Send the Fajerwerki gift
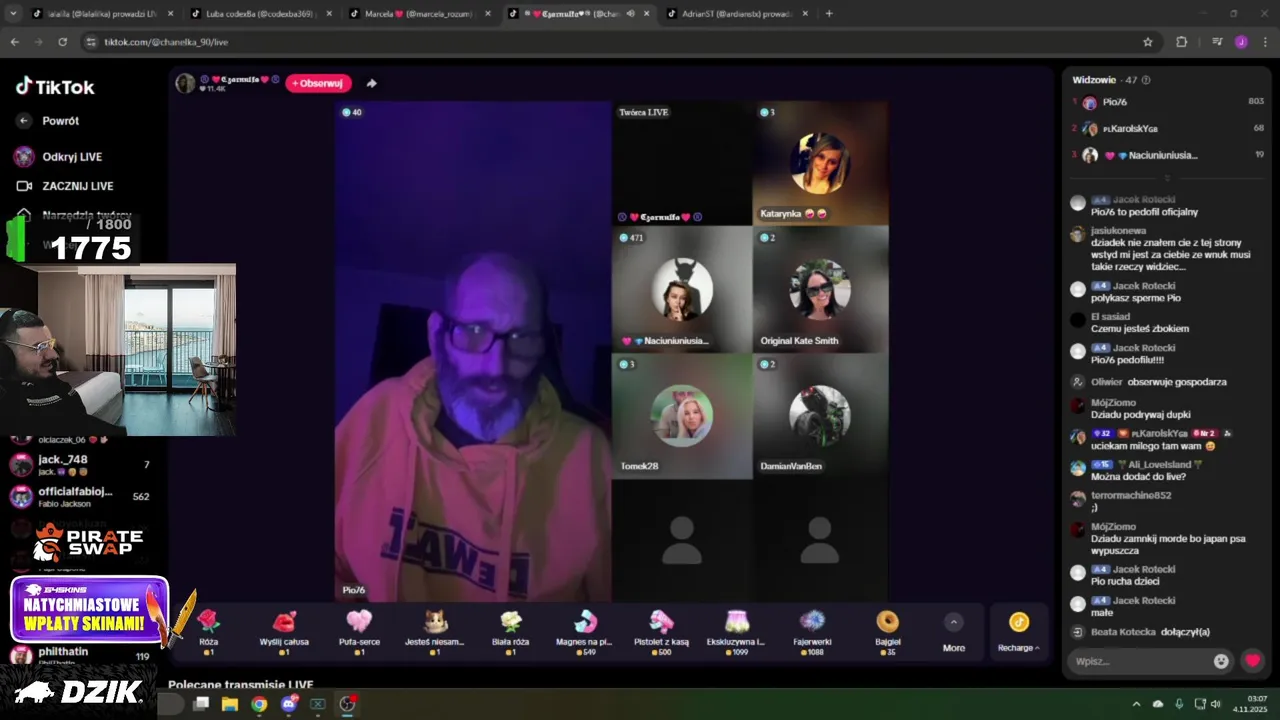1280x720 pixels. pos(812,631)
